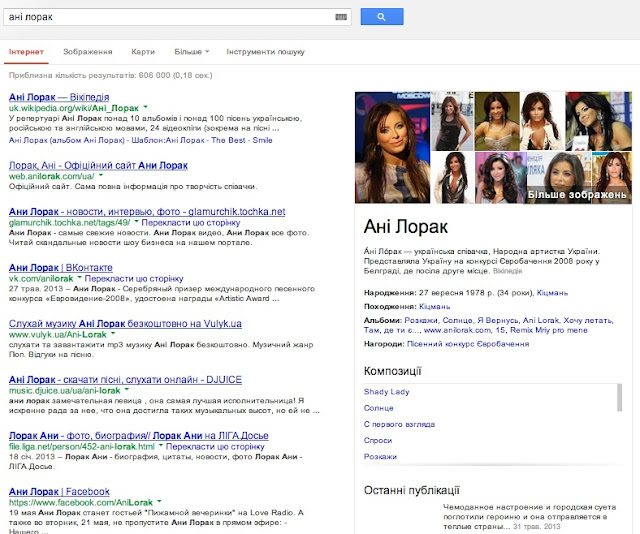The height and width of the screenshot is (534, 640).
Task: Switch to the Зображення tab
Action: tap(87, 52)
